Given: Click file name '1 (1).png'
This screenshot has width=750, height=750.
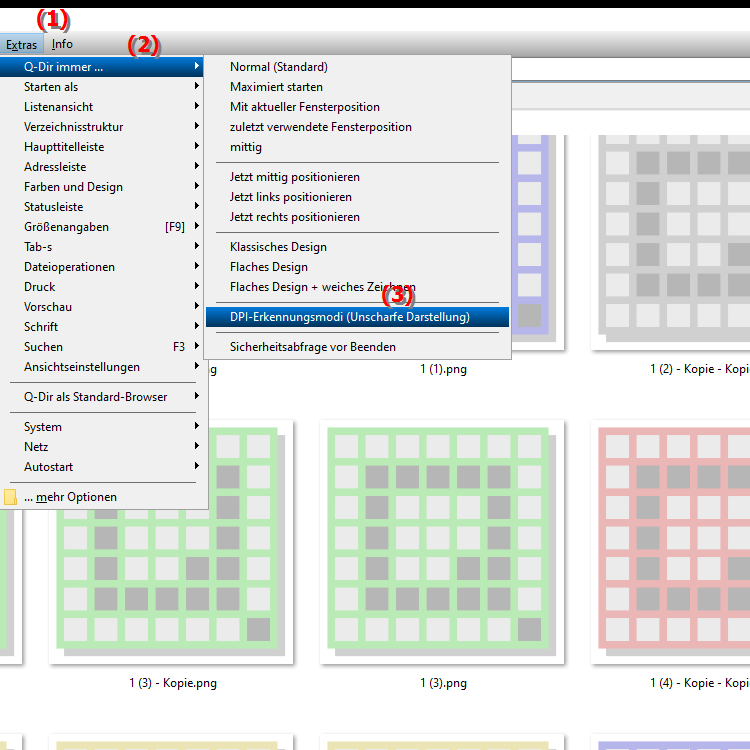Looking at the screenshot, I should coord(443,369).
